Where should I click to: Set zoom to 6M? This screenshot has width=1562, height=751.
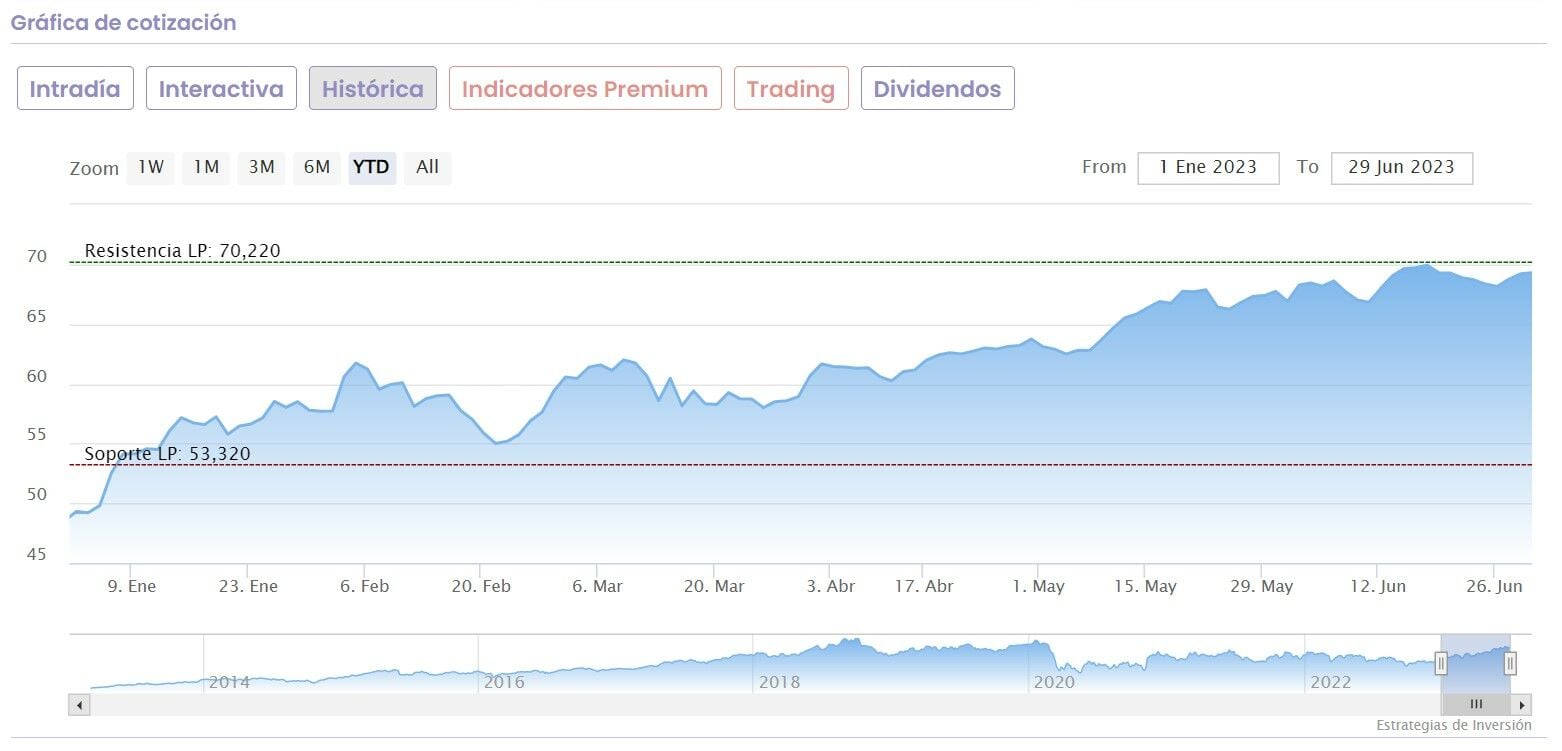pyautogui.click(x=317, y=168)
